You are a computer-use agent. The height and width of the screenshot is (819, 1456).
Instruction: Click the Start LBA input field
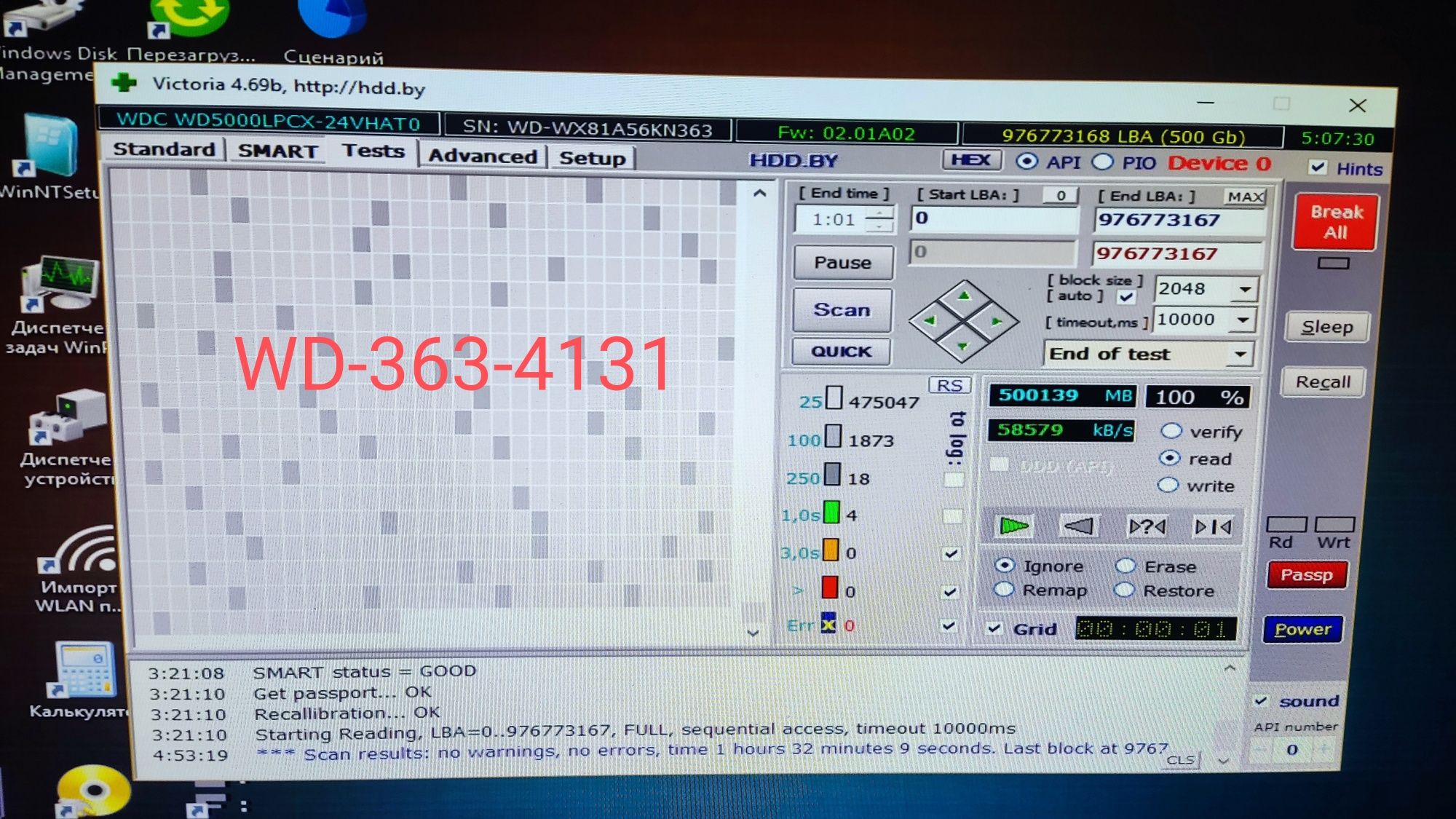tap(994, 218)
